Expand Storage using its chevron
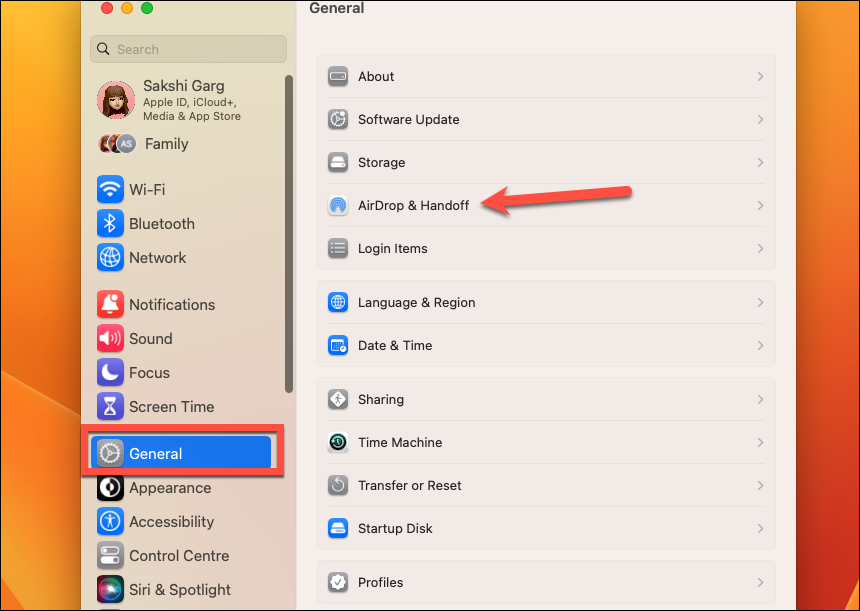The height and width of the screenshot is (611, 860). tap(760, 162)
